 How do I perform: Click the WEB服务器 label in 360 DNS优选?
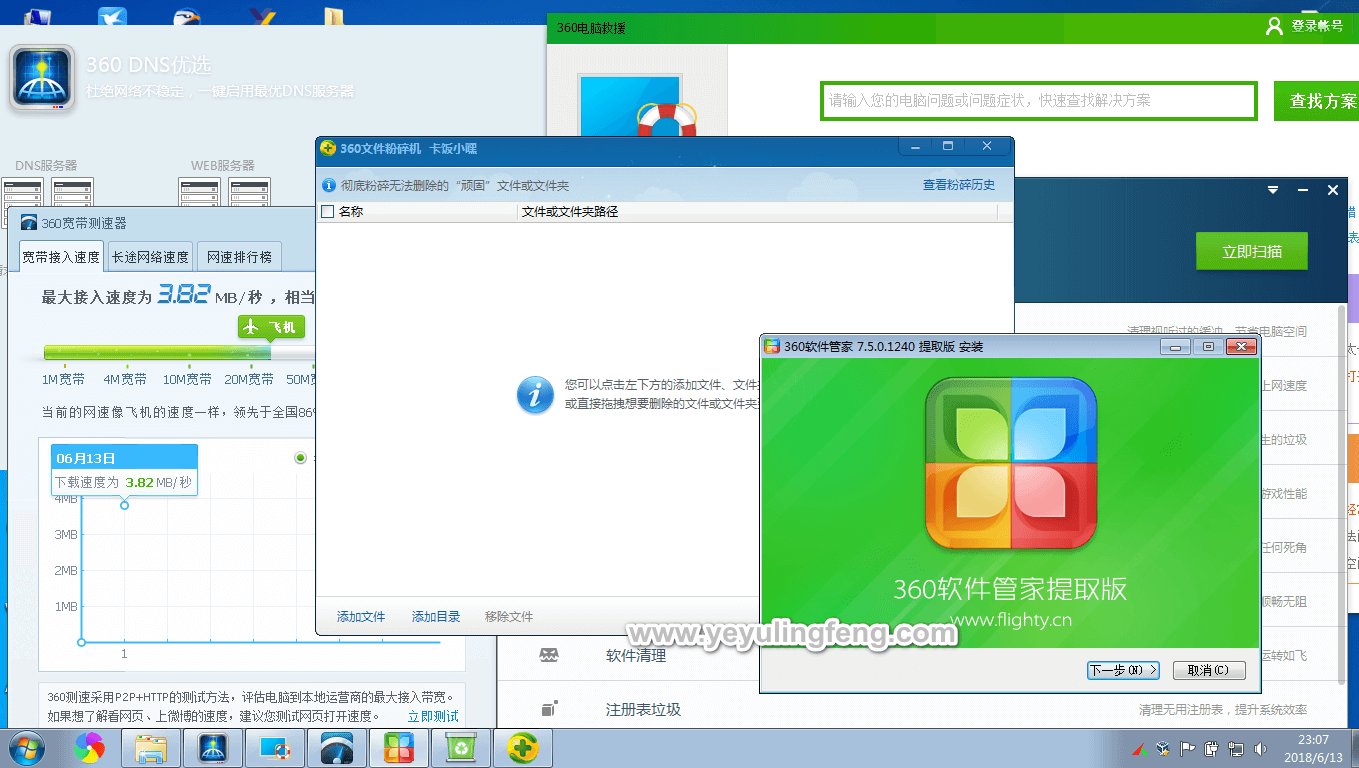(223, 165)
